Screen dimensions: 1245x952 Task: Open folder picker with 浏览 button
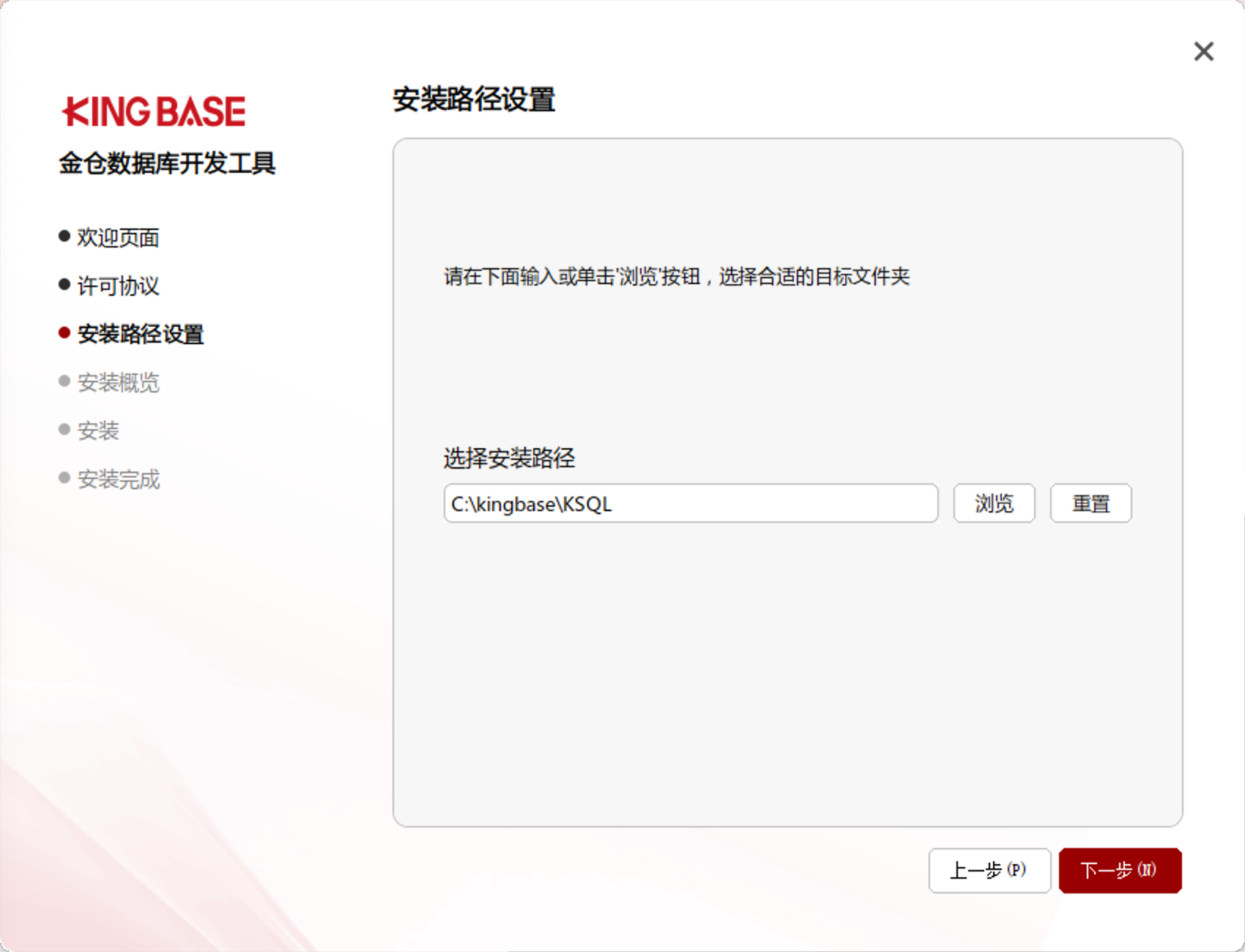(x=994, y=504)
